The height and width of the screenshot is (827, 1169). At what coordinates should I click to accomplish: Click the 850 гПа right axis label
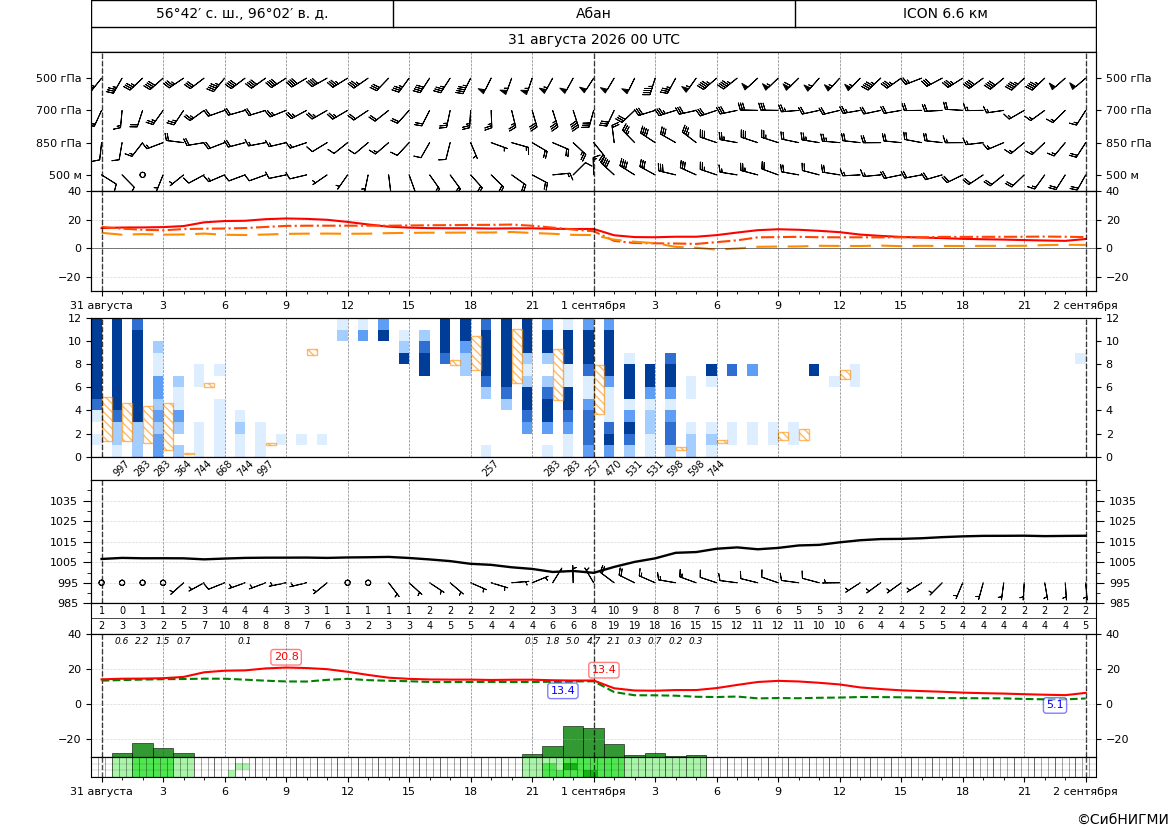tap(1128, 142)
